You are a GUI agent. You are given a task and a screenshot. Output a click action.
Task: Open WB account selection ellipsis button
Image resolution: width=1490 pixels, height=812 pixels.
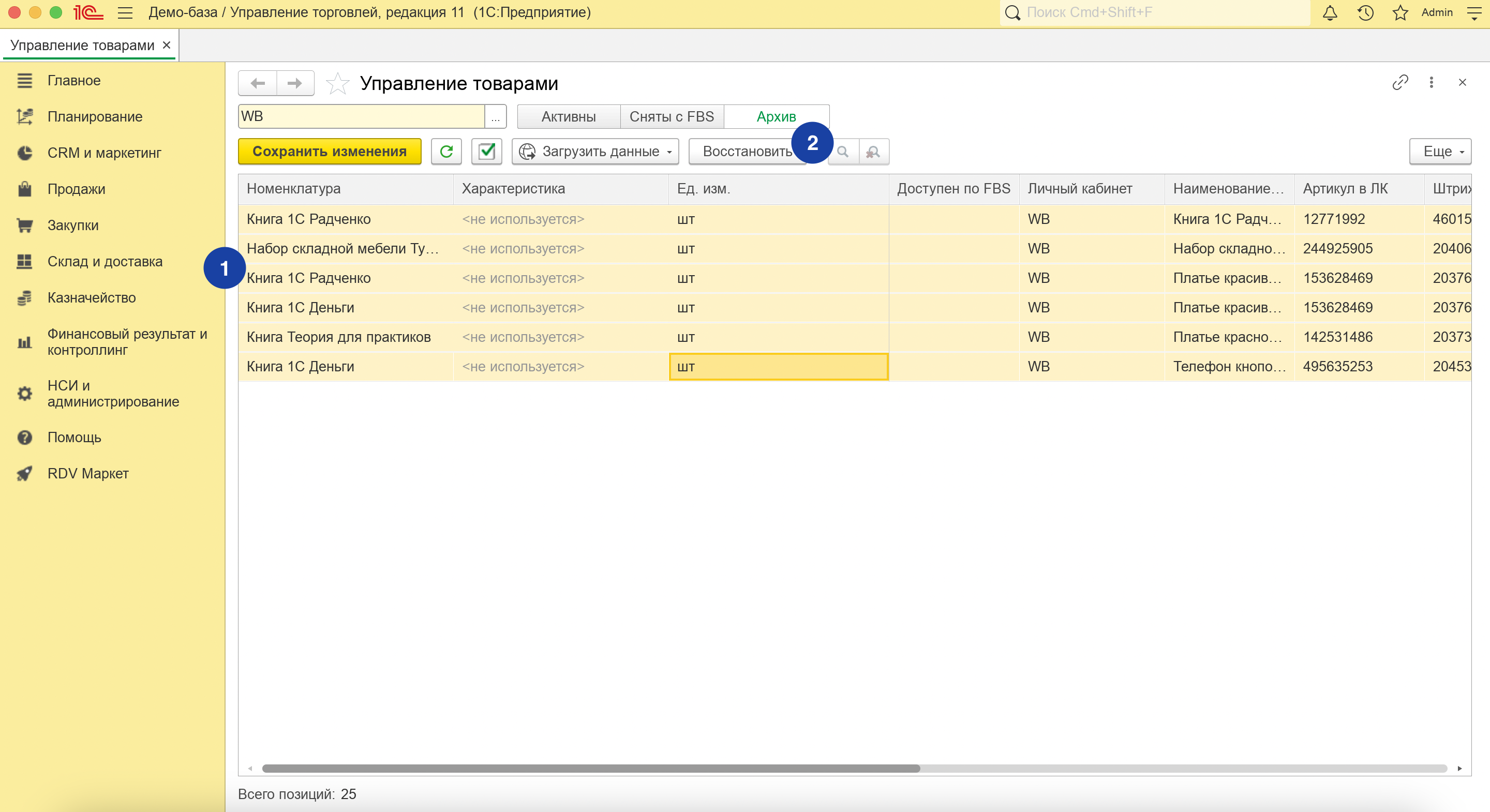pos(495,117)
